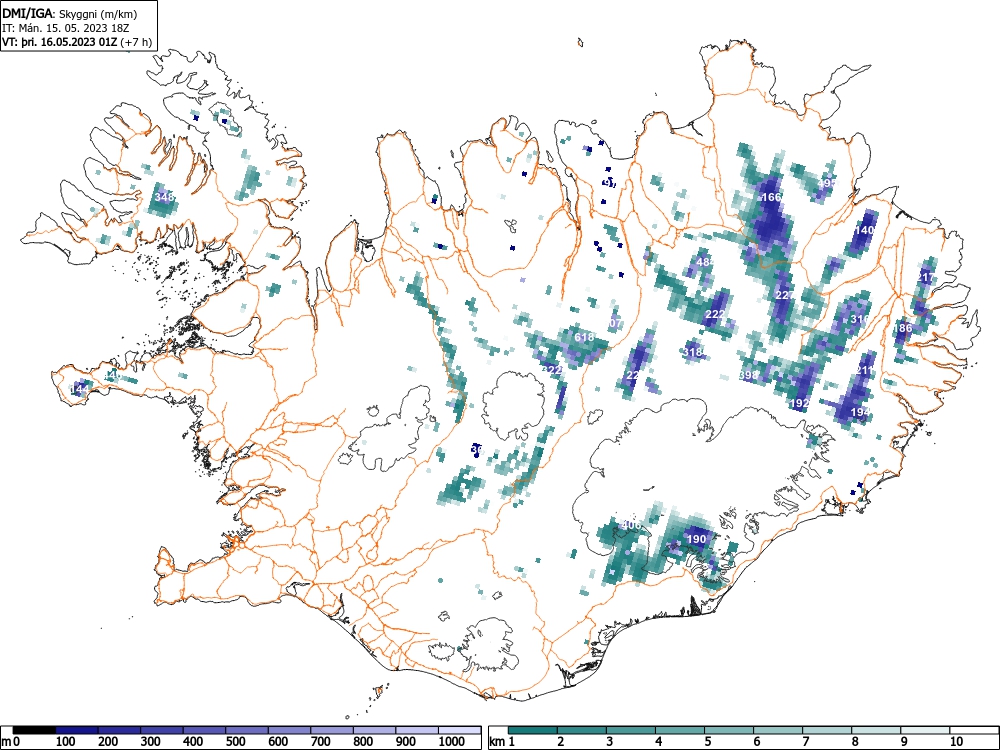
Task: Click the "140" visibility value on map
Action: [x=865, y=230]
